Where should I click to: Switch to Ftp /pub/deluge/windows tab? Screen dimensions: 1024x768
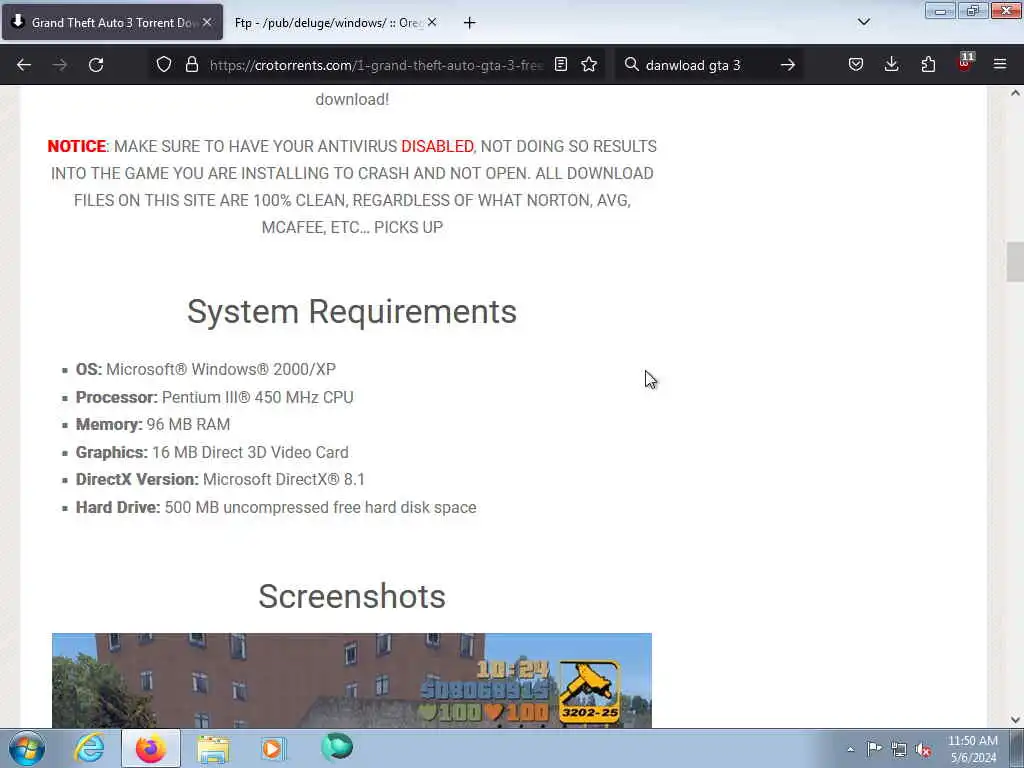[336, 23]
